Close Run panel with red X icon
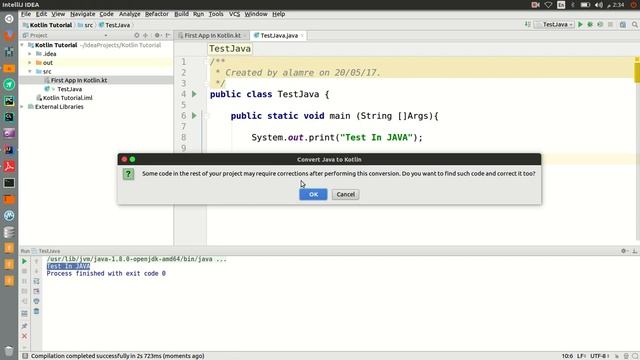The image size is (640, 360). (24, 336)
